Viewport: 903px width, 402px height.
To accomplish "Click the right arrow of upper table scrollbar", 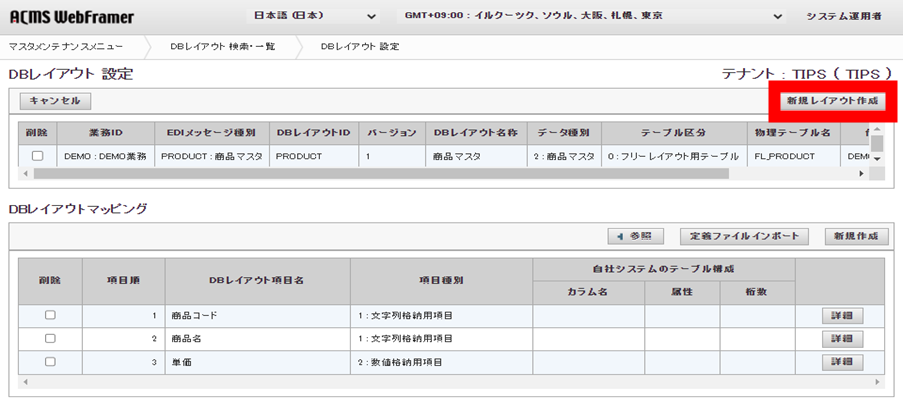I will 862,174.
